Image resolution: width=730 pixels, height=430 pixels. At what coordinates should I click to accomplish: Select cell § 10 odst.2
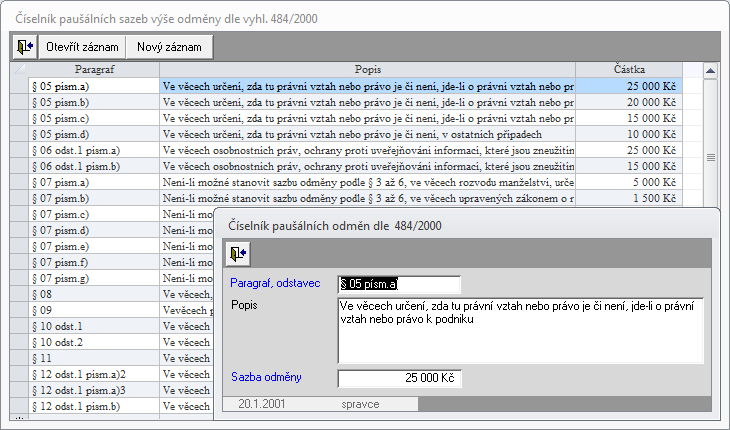[94, 342]
